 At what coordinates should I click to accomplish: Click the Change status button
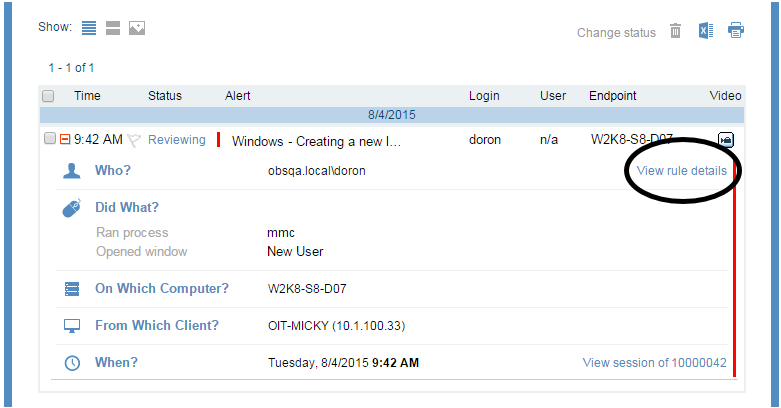tap(616, 33)
